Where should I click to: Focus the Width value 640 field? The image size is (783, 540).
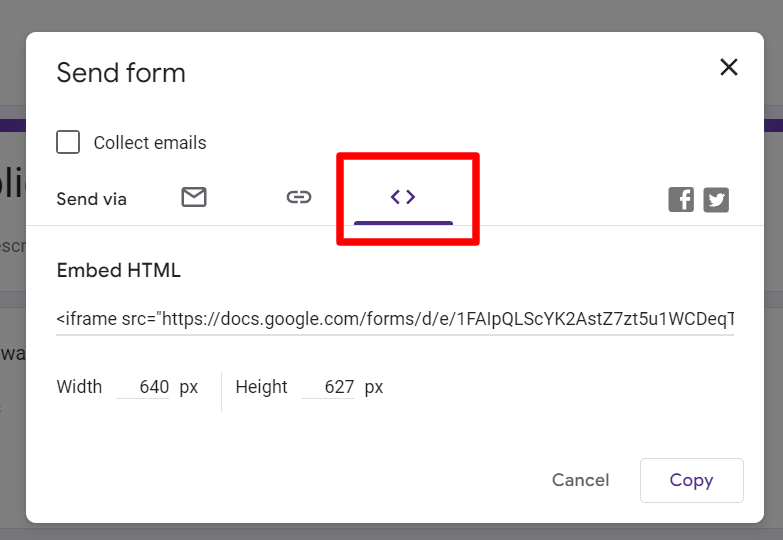pos(143,387)
